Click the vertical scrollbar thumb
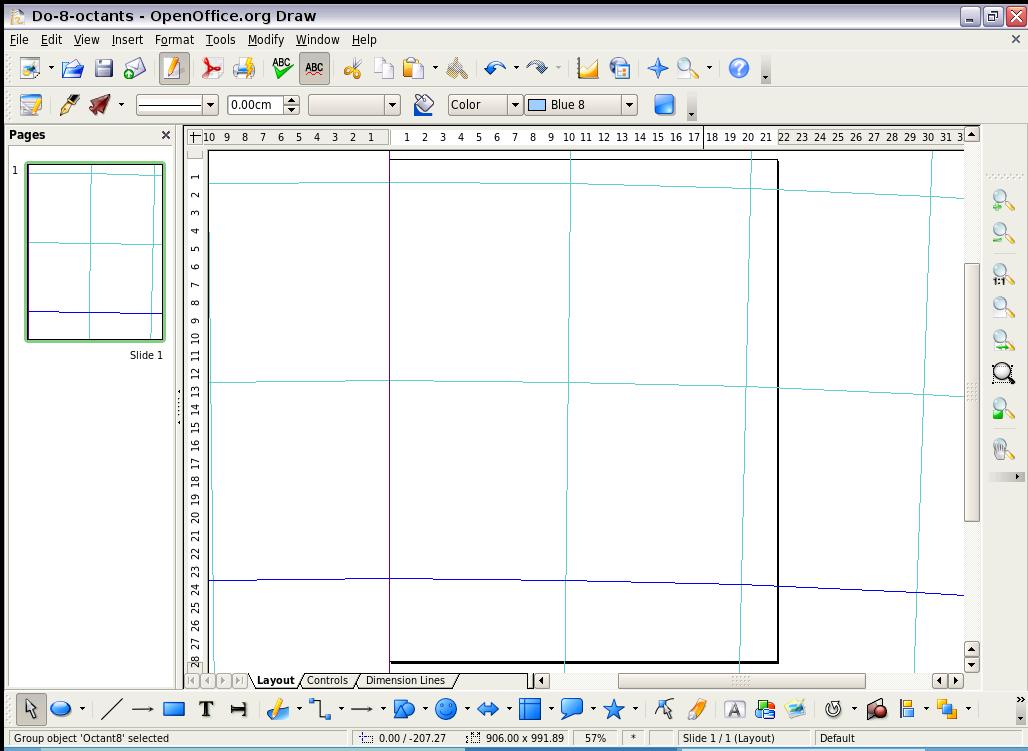 point(972,392)
